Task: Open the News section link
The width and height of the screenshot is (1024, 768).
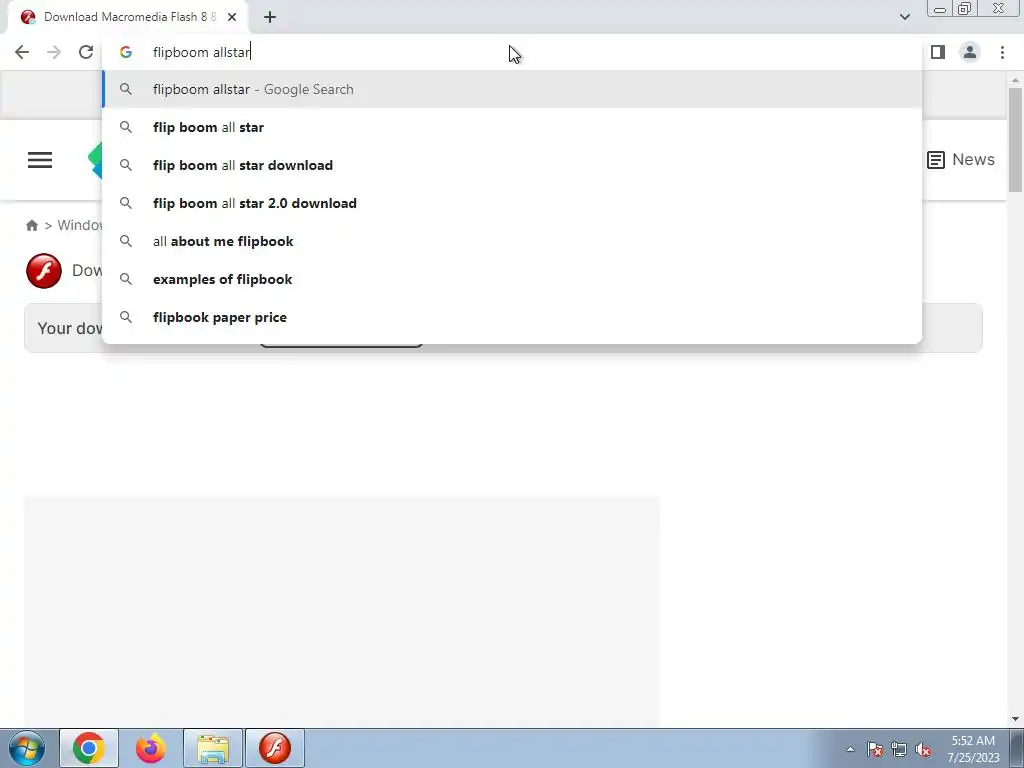Action: pyautogui.click(x=961, y=159)
